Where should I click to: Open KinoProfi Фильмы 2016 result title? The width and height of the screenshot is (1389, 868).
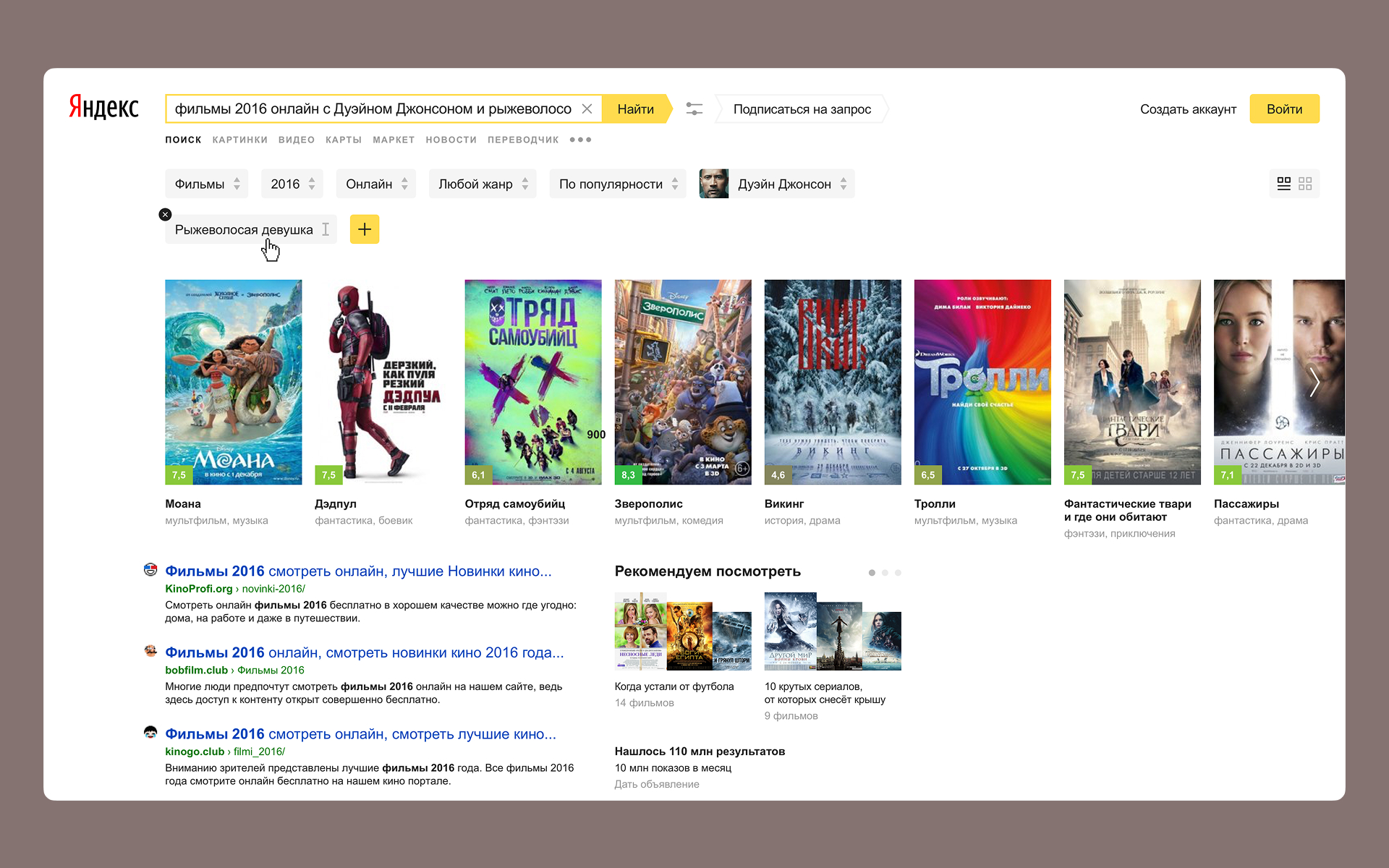(358, 571)
